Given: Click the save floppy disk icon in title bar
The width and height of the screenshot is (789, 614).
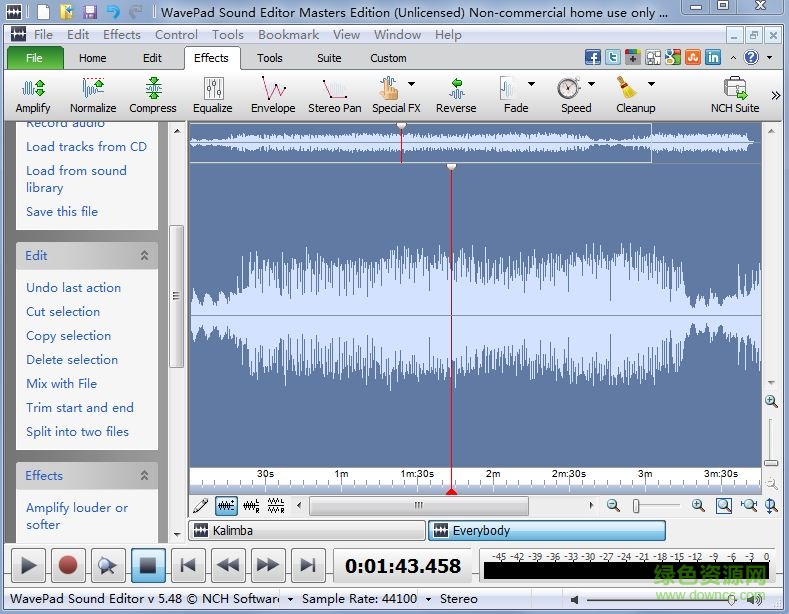Looking at the screenshot, I should coord(90,12).
